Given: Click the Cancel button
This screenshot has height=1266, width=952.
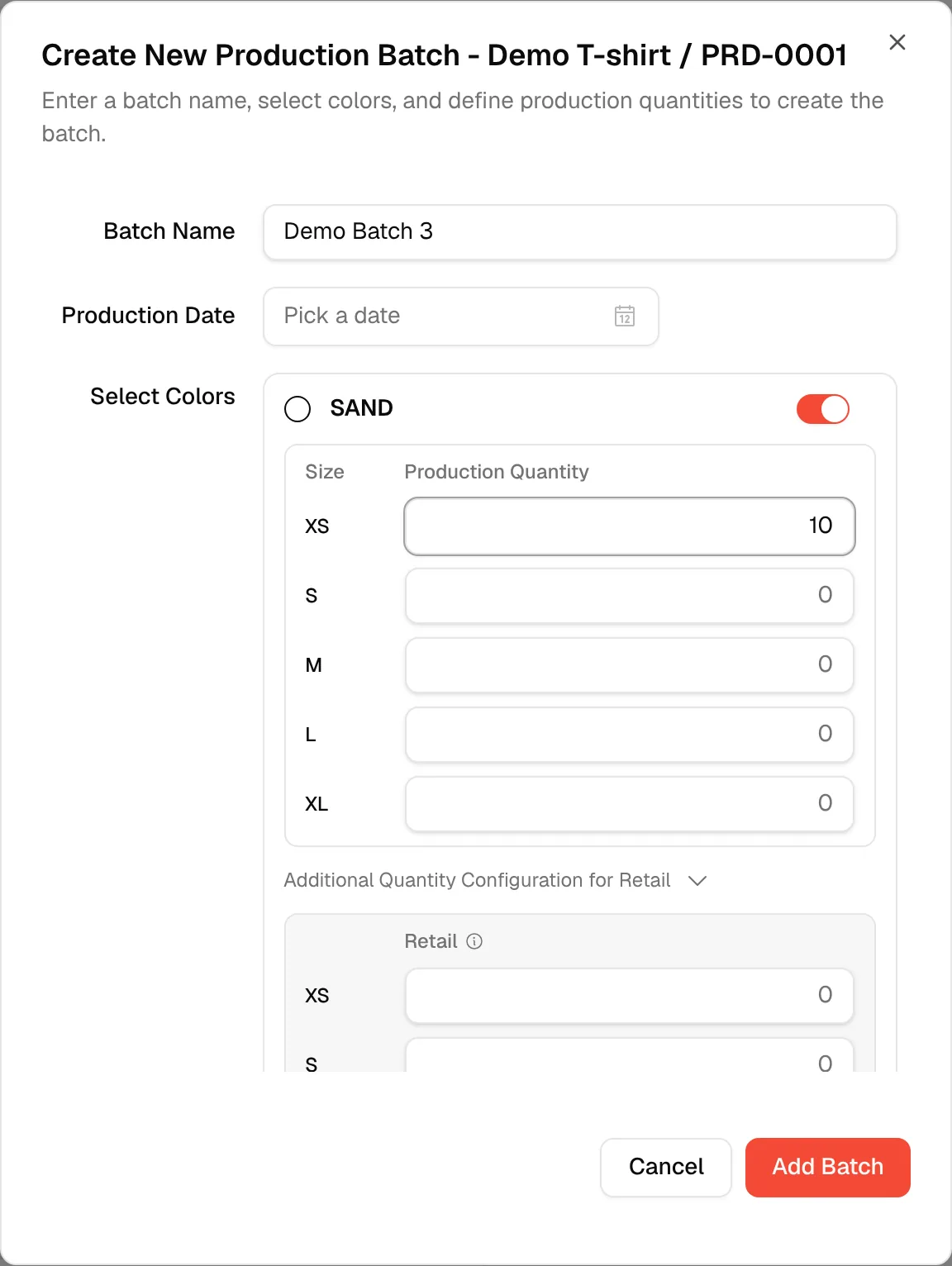Looking at the screenshot, I should click(666, 1168).
